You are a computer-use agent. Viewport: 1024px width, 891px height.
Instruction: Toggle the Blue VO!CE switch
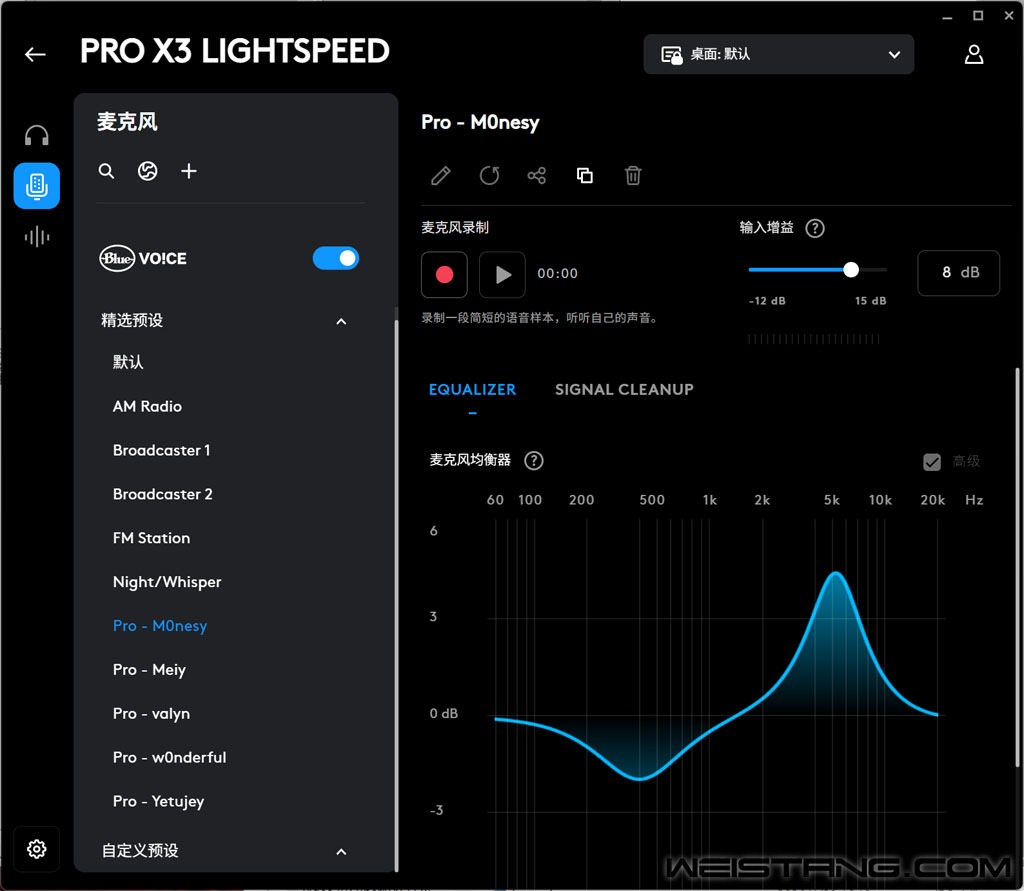click(336, 258)
